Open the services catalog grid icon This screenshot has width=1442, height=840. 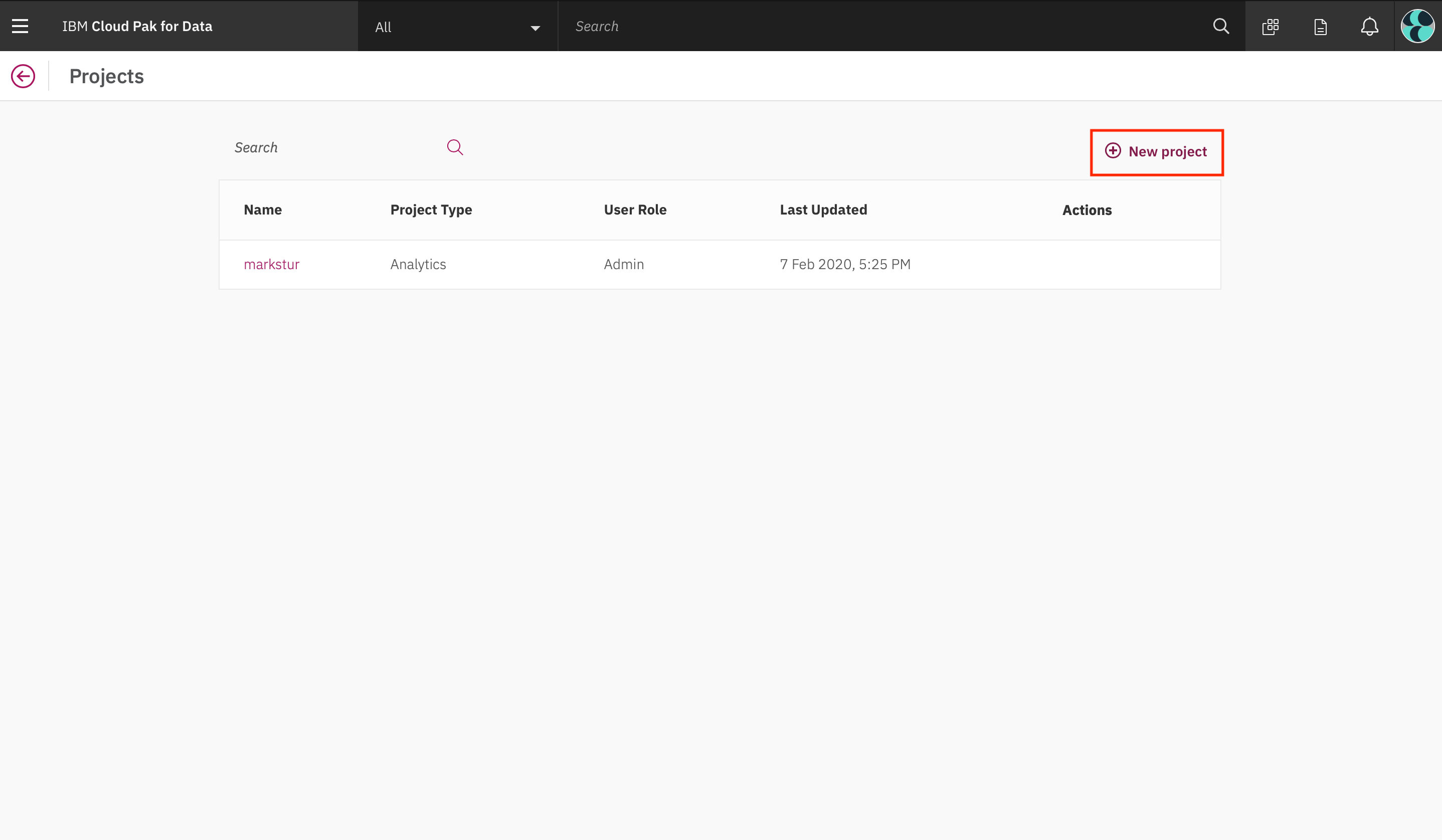(1271, 26)
